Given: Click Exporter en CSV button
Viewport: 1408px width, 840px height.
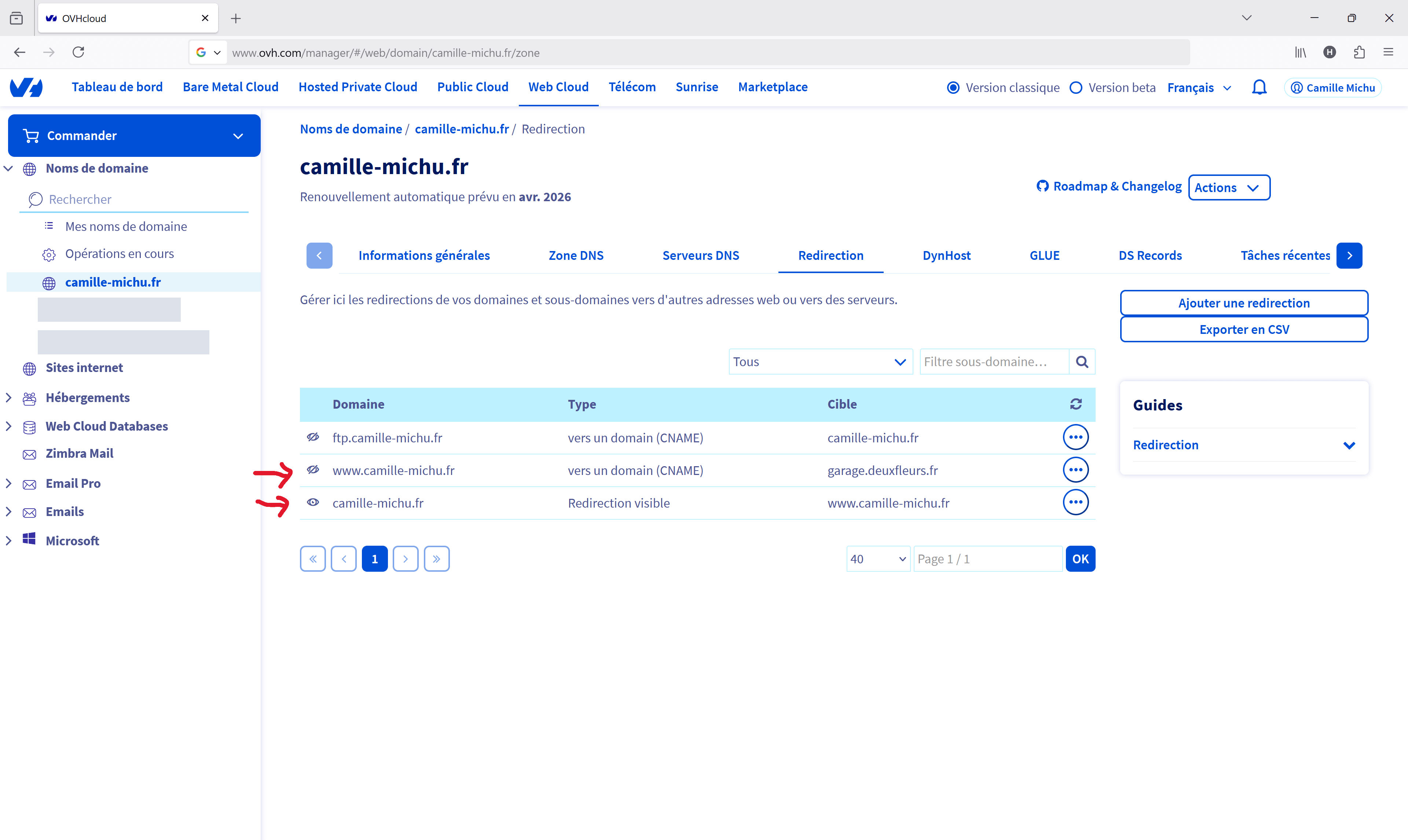Looking at the screenshot, I should (1243, 329).
